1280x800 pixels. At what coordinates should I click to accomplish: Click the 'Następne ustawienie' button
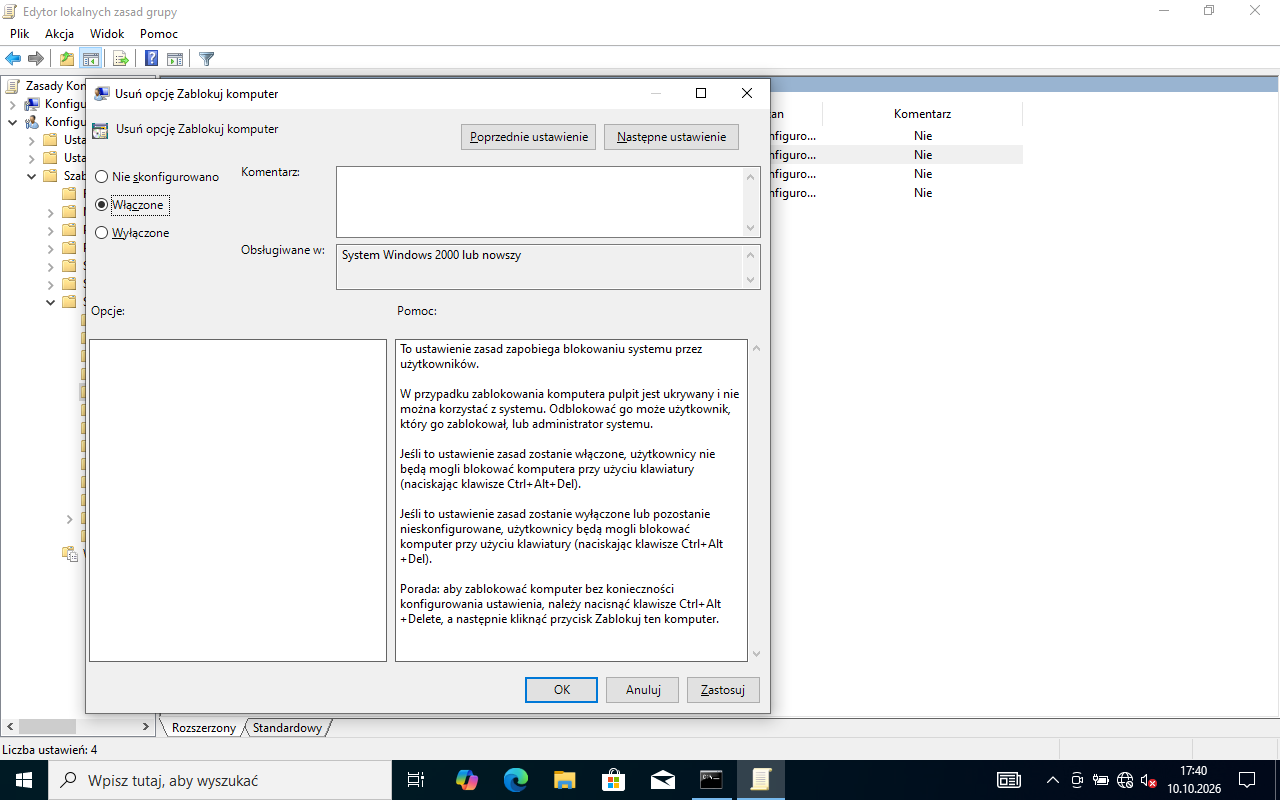[x=672, y=137]
